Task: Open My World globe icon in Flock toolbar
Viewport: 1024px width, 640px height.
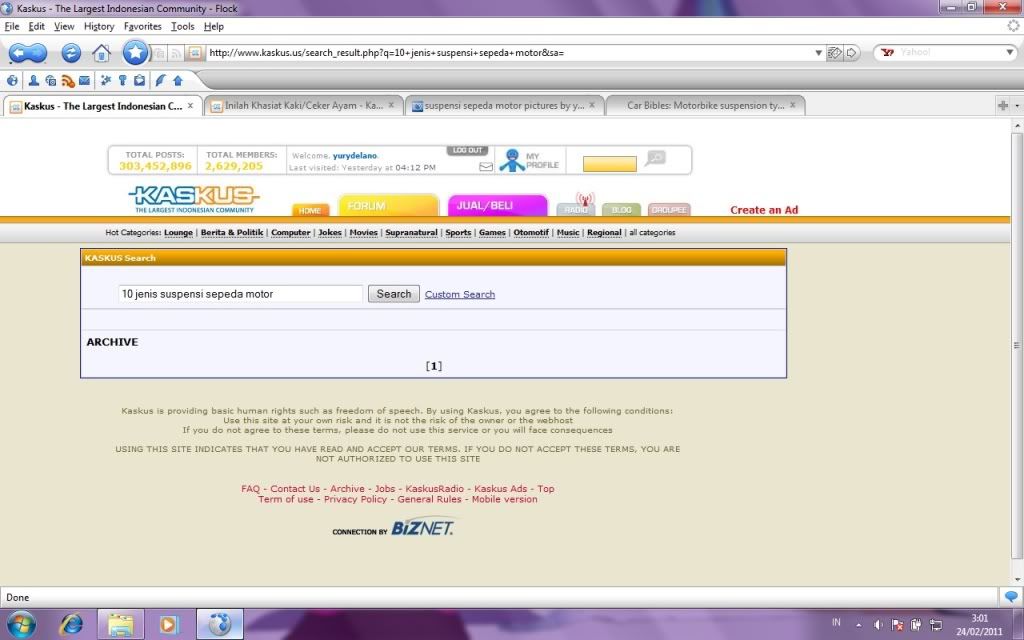Action: pos(12,80)
